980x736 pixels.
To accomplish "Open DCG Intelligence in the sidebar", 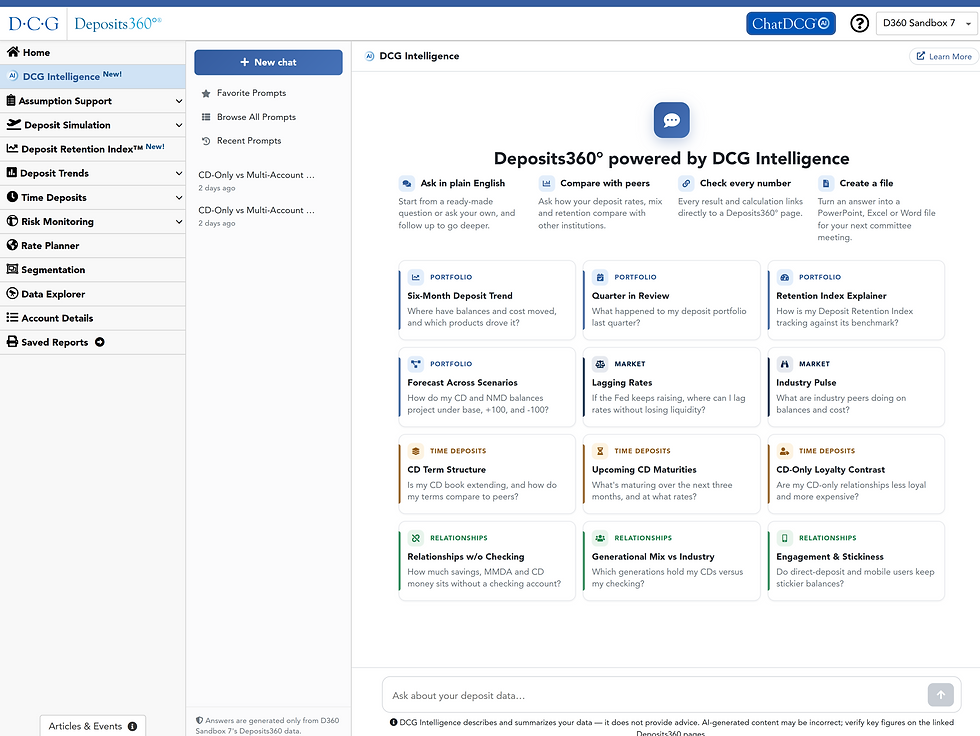I will click(92, 76).
